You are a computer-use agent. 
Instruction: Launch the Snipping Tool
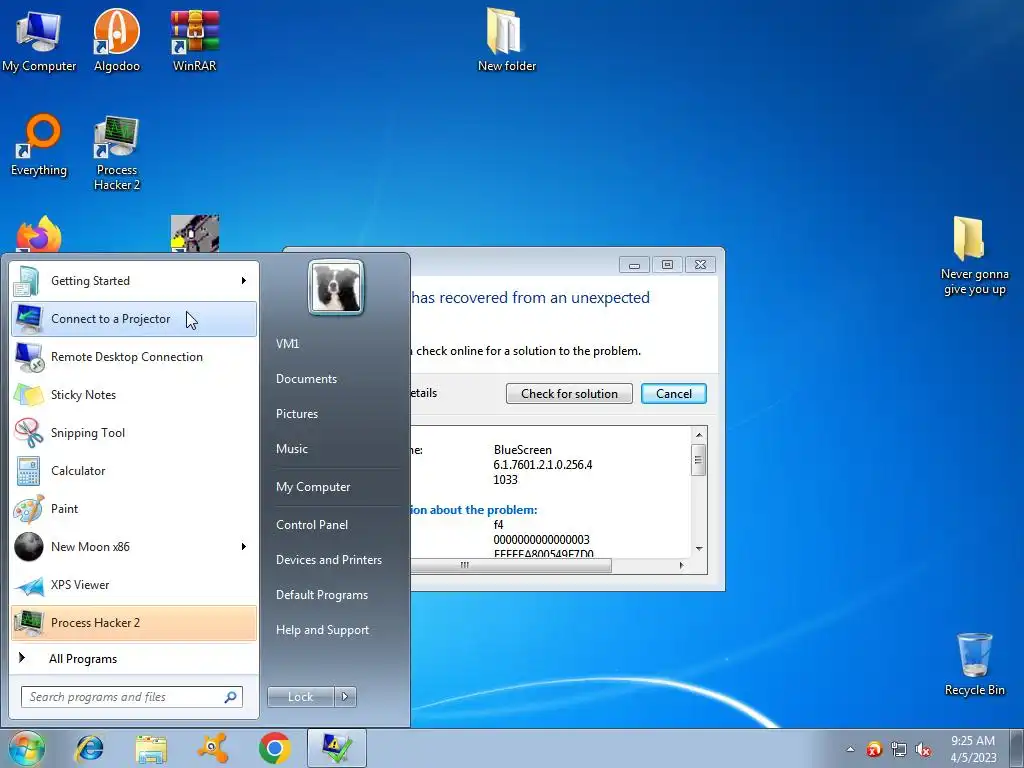point(134,432)
